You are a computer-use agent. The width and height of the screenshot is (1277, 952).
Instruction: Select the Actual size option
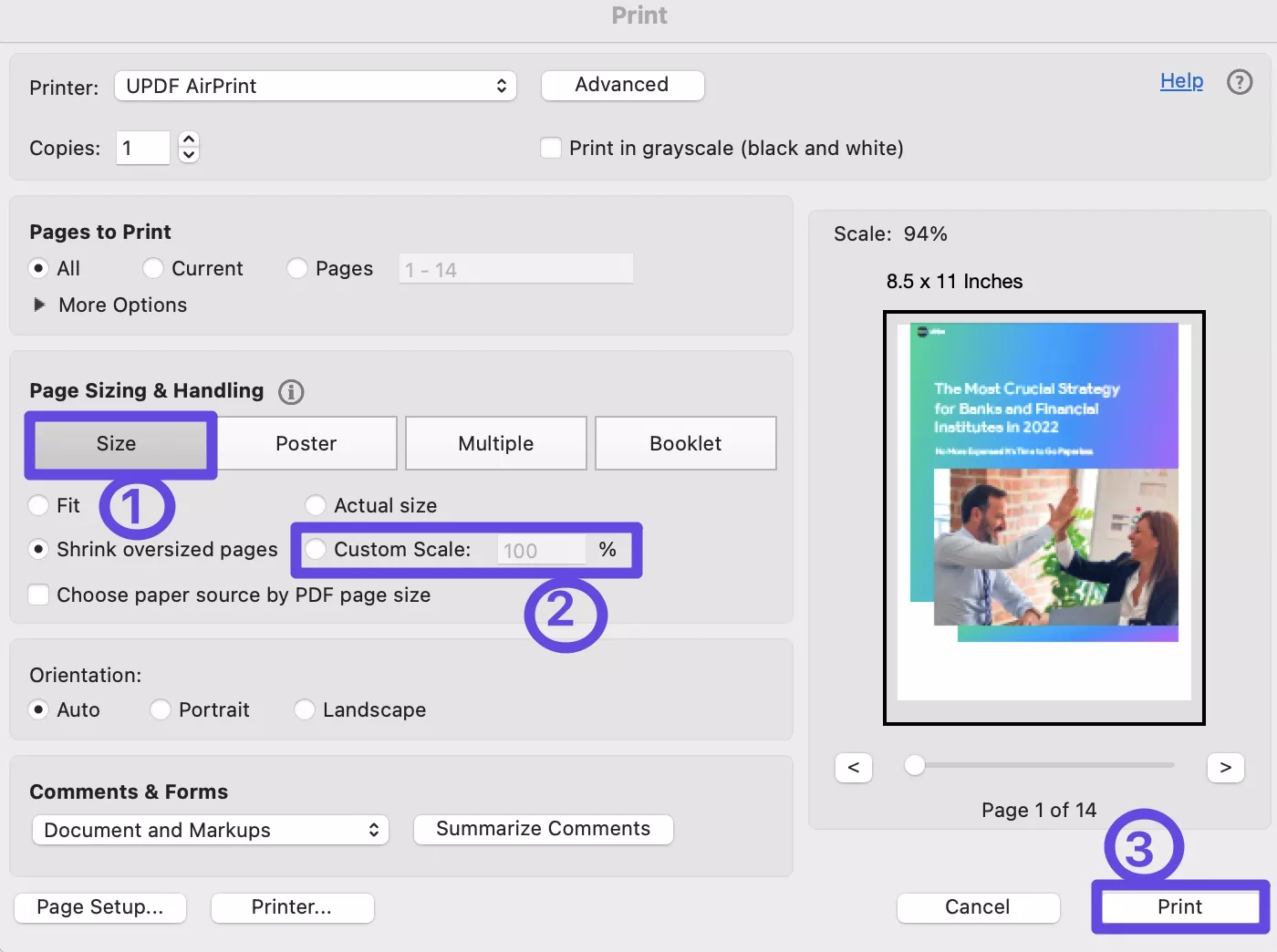315,504
